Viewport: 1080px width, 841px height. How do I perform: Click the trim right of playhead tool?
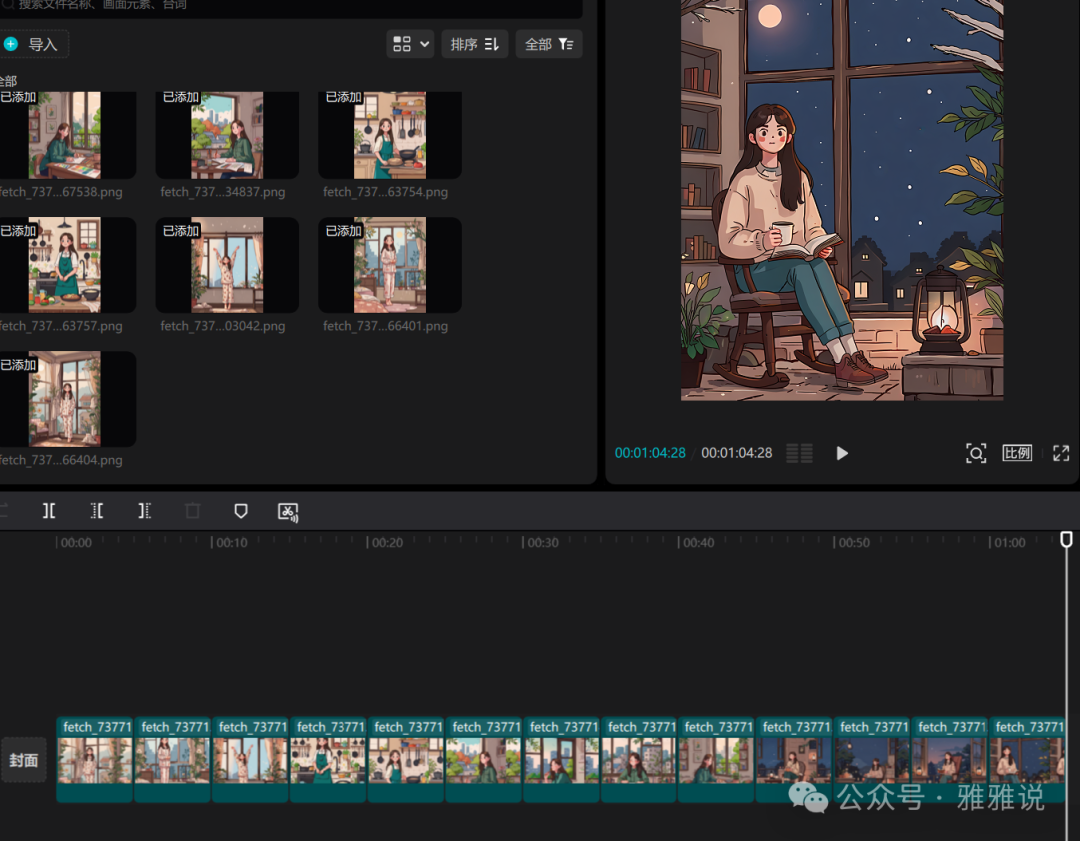point(144,511)
